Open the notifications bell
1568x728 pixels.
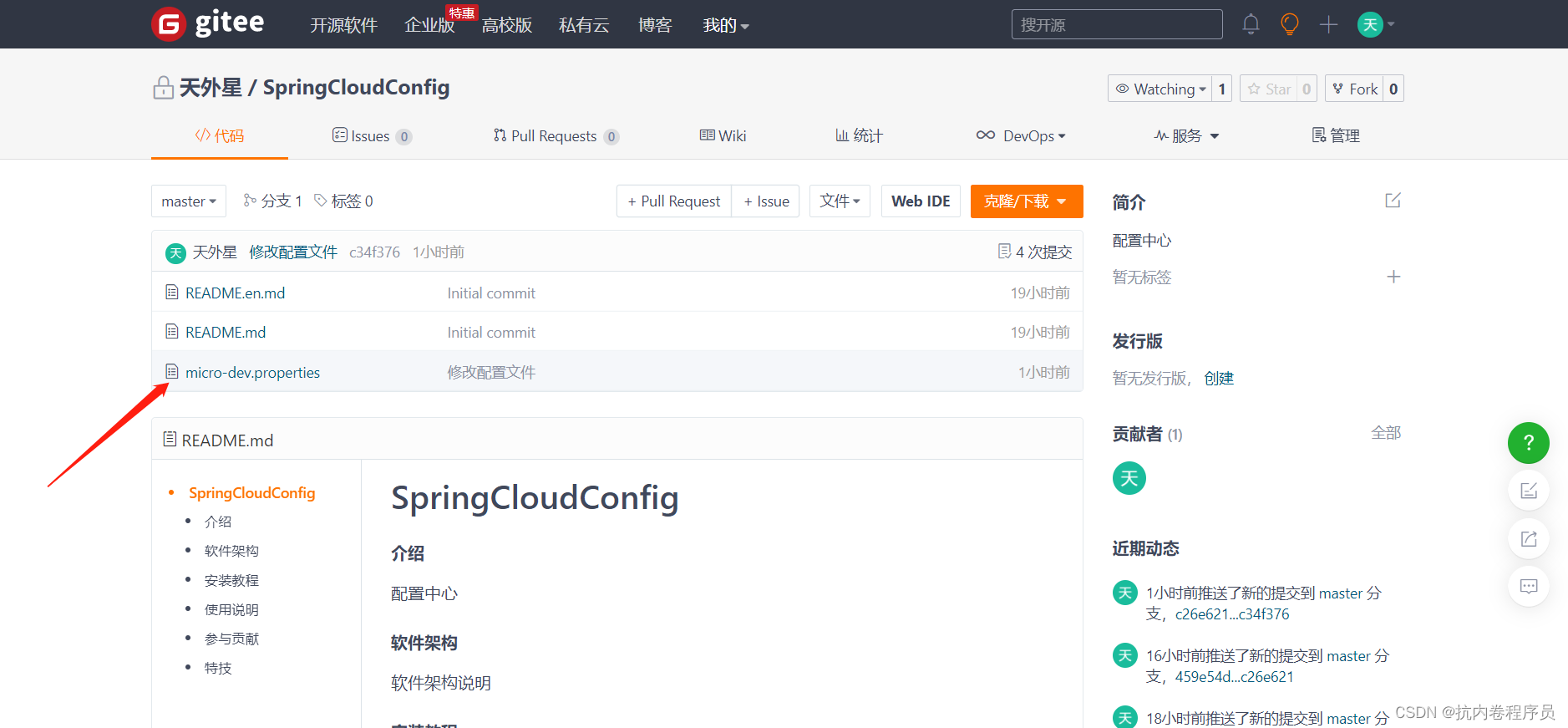(1251, 24)
